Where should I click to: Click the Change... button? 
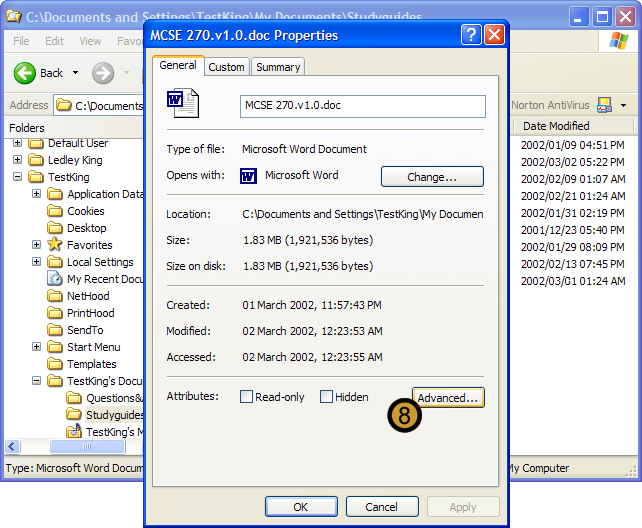click(x=432, y=176)
